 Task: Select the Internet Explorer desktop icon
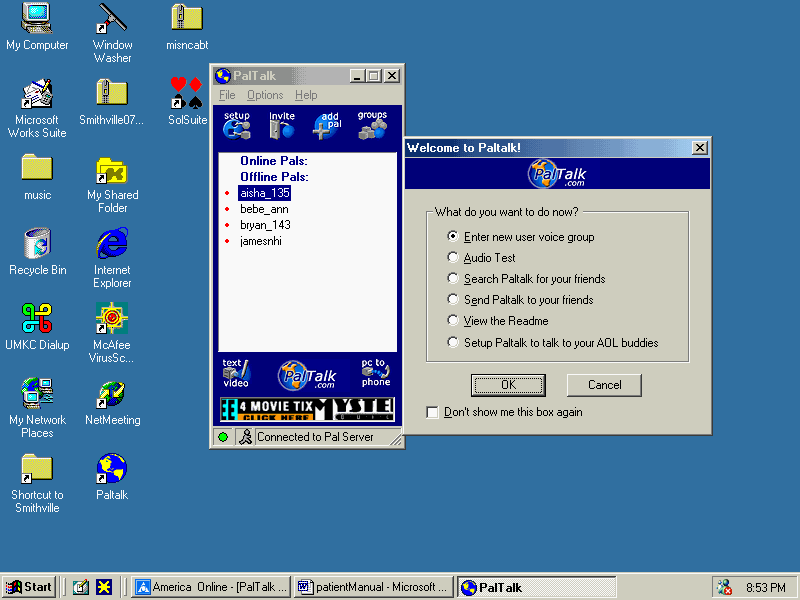[x=112, y=258]
